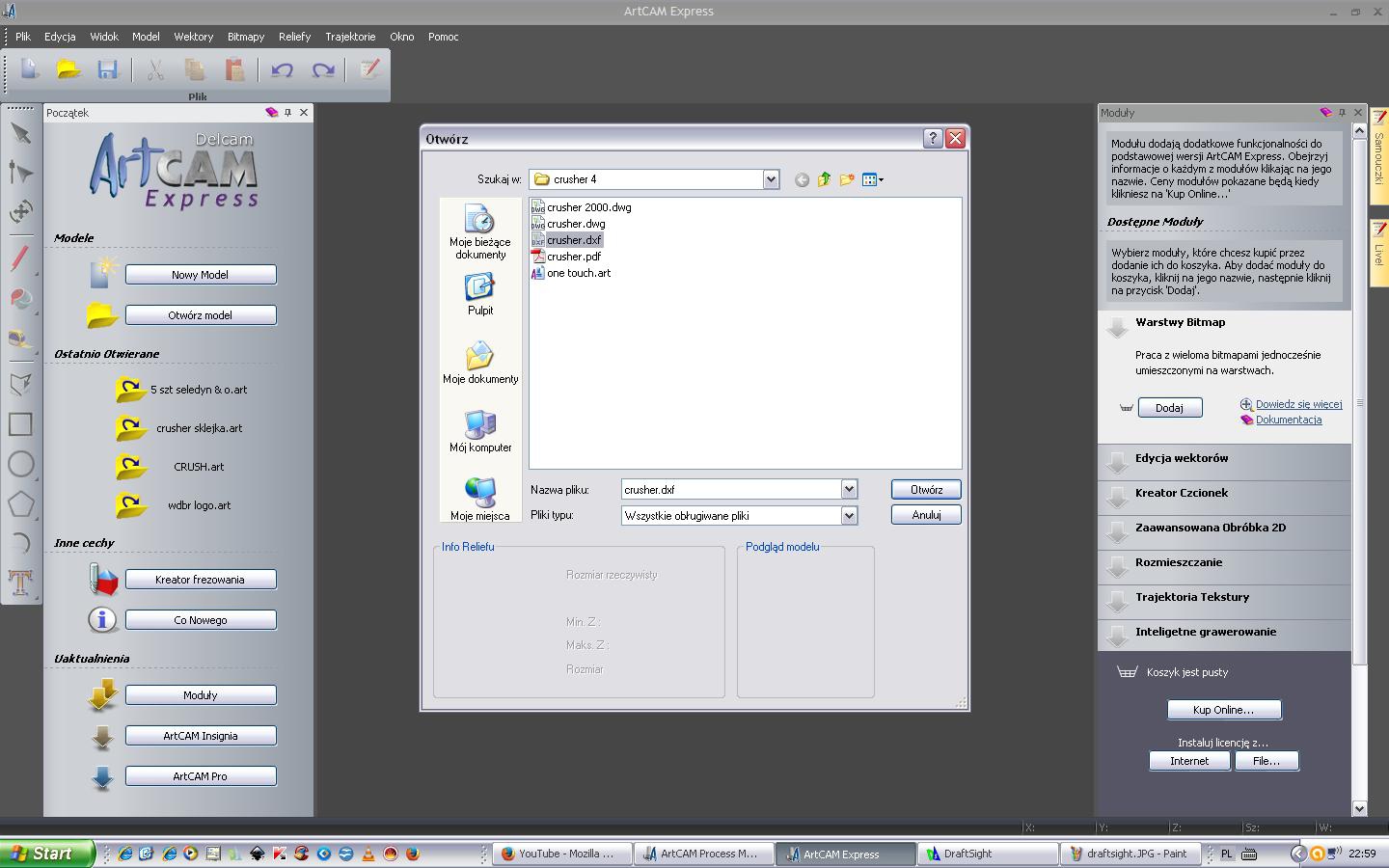Select the Rectangle tool
This screenshot has width=1389, height=868.
20,424
